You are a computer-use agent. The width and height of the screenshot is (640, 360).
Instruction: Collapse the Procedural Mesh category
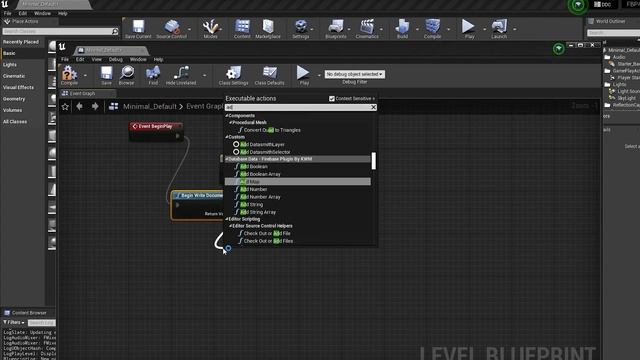click(x=230, y=122)
